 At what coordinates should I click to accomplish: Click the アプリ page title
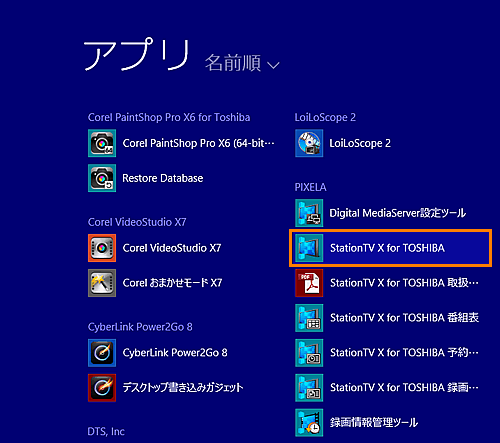coord(137,54)
